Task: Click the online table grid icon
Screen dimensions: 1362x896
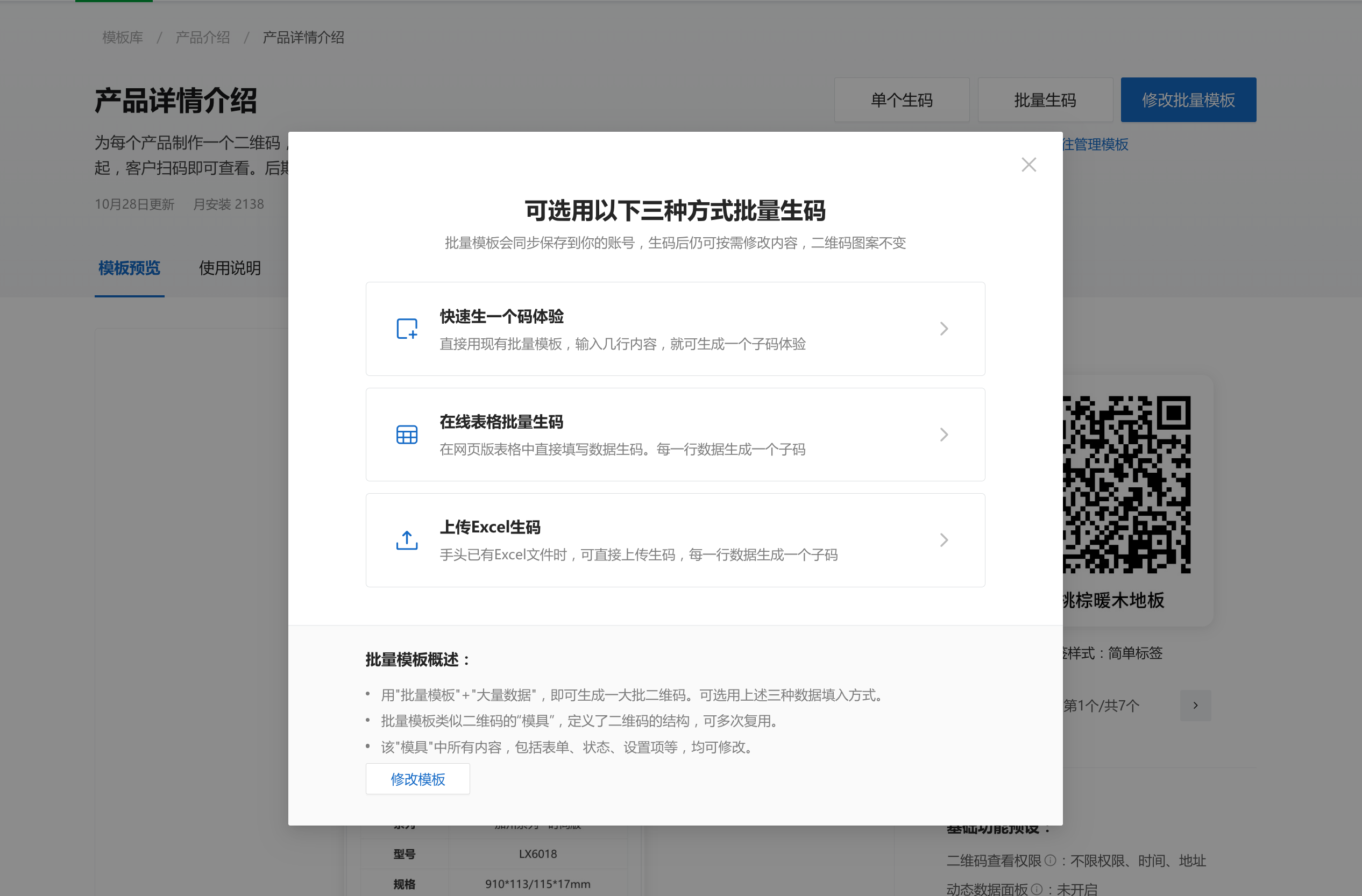Action: [x=407, y=434]
